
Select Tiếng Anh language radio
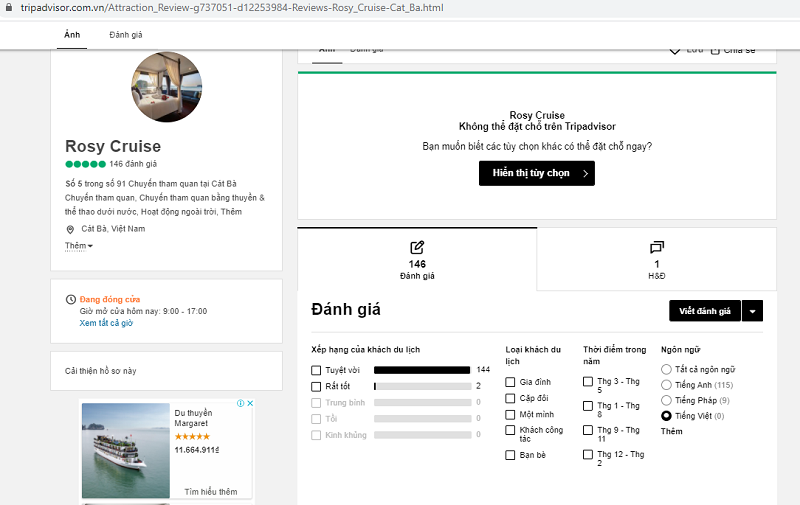[x=666, y=385]
